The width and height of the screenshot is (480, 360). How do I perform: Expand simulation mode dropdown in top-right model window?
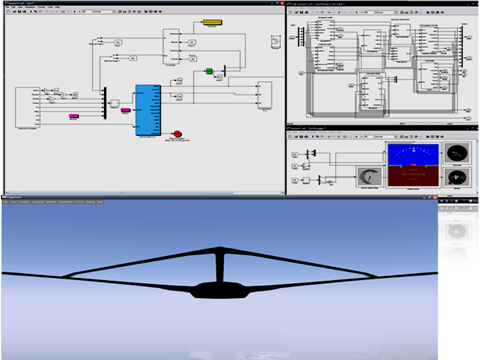coord(386,12)
